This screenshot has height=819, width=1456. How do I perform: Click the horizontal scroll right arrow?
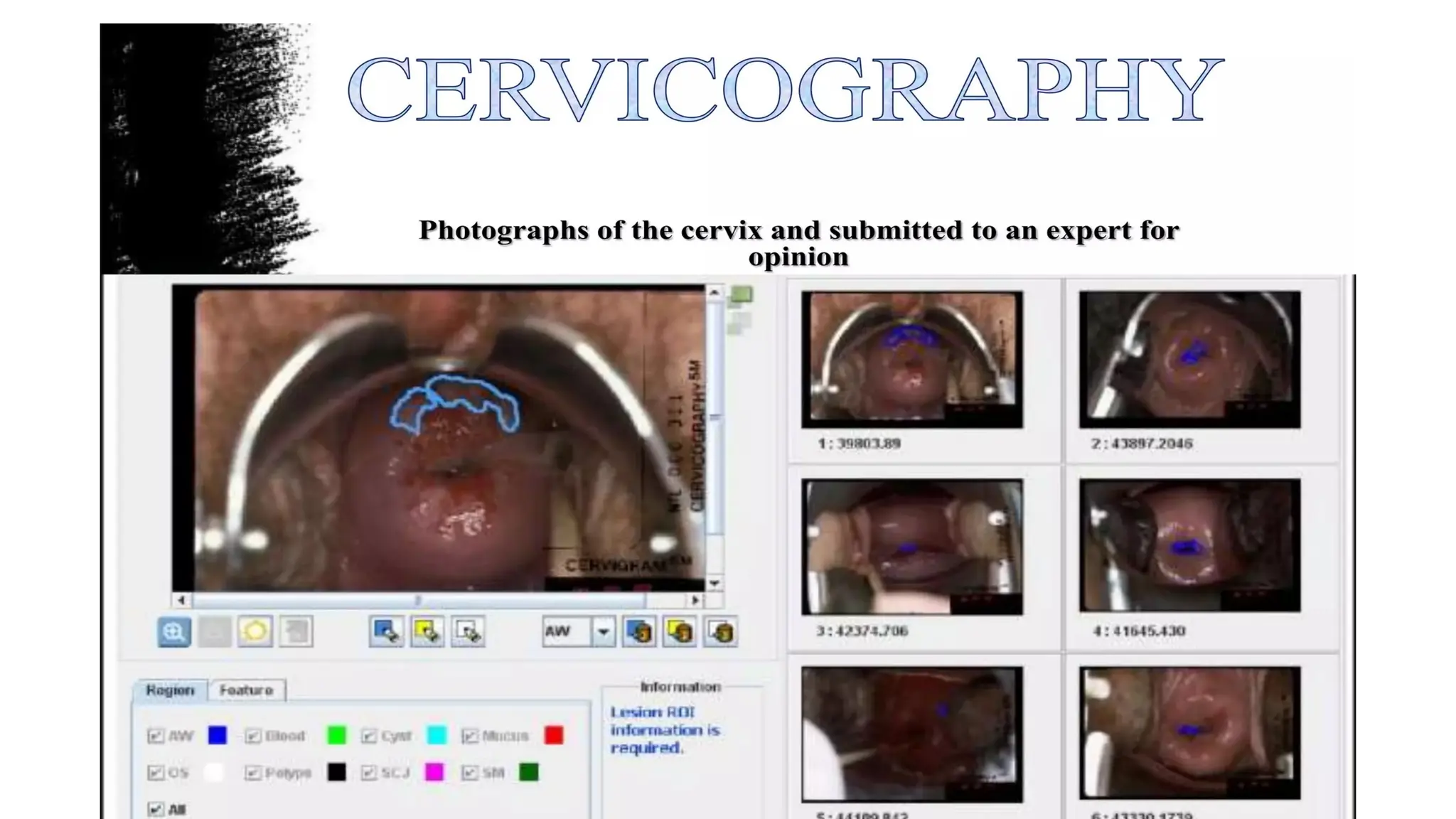click(695, 601)
